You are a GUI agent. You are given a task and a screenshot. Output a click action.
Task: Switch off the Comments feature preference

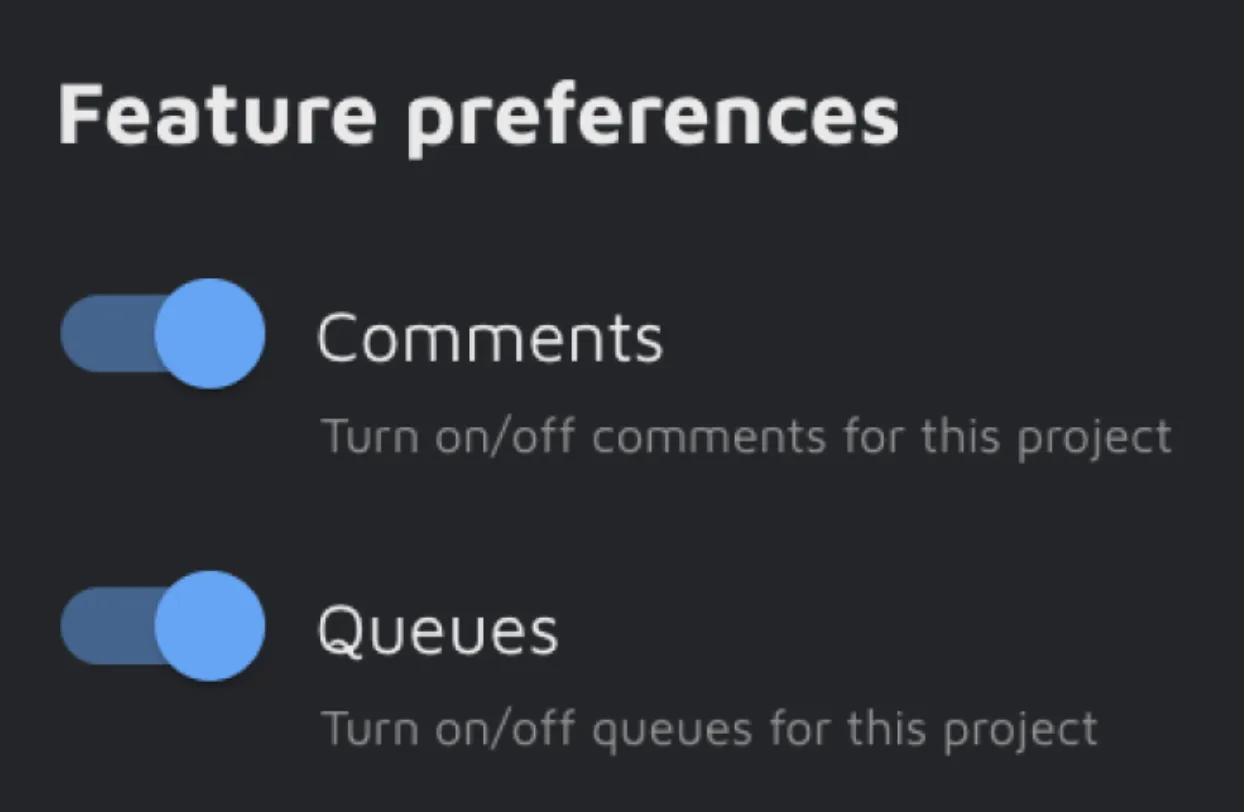coord(163,334)
